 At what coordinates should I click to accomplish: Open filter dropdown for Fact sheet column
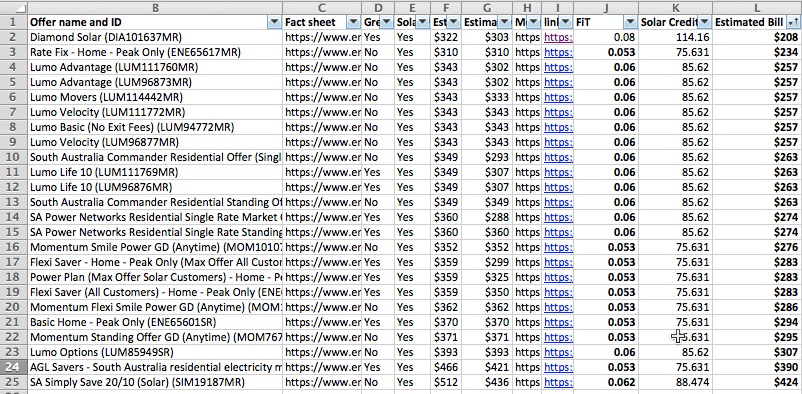tap(353, 22)
